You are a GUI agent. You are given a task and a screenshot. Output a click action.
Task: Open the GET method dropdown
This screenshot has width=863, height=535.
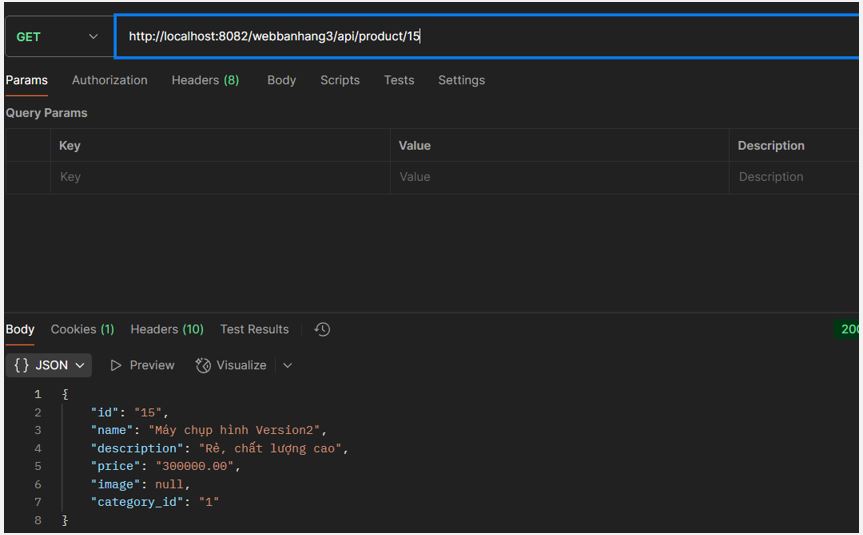click(x=56, y=37)
